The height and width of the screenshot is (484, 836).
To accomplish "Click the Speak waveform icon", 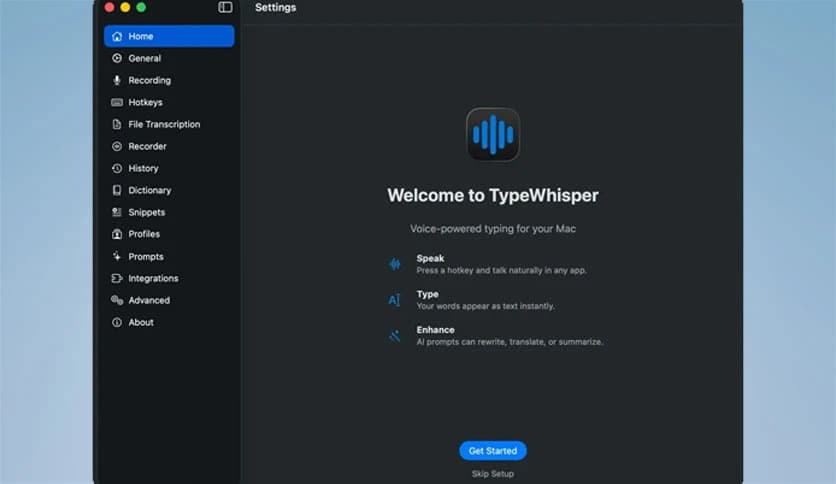I will click(395, 264).
